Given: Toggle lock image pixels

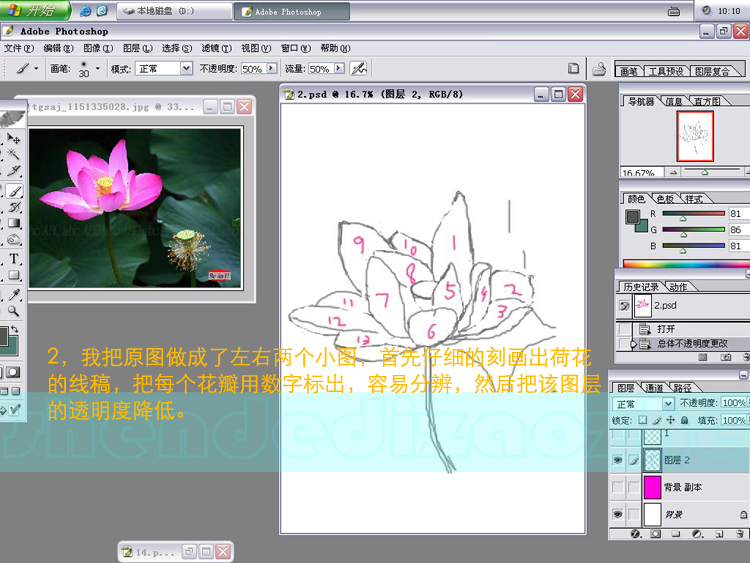Looking at the screenshot, I should click(657, 420).
